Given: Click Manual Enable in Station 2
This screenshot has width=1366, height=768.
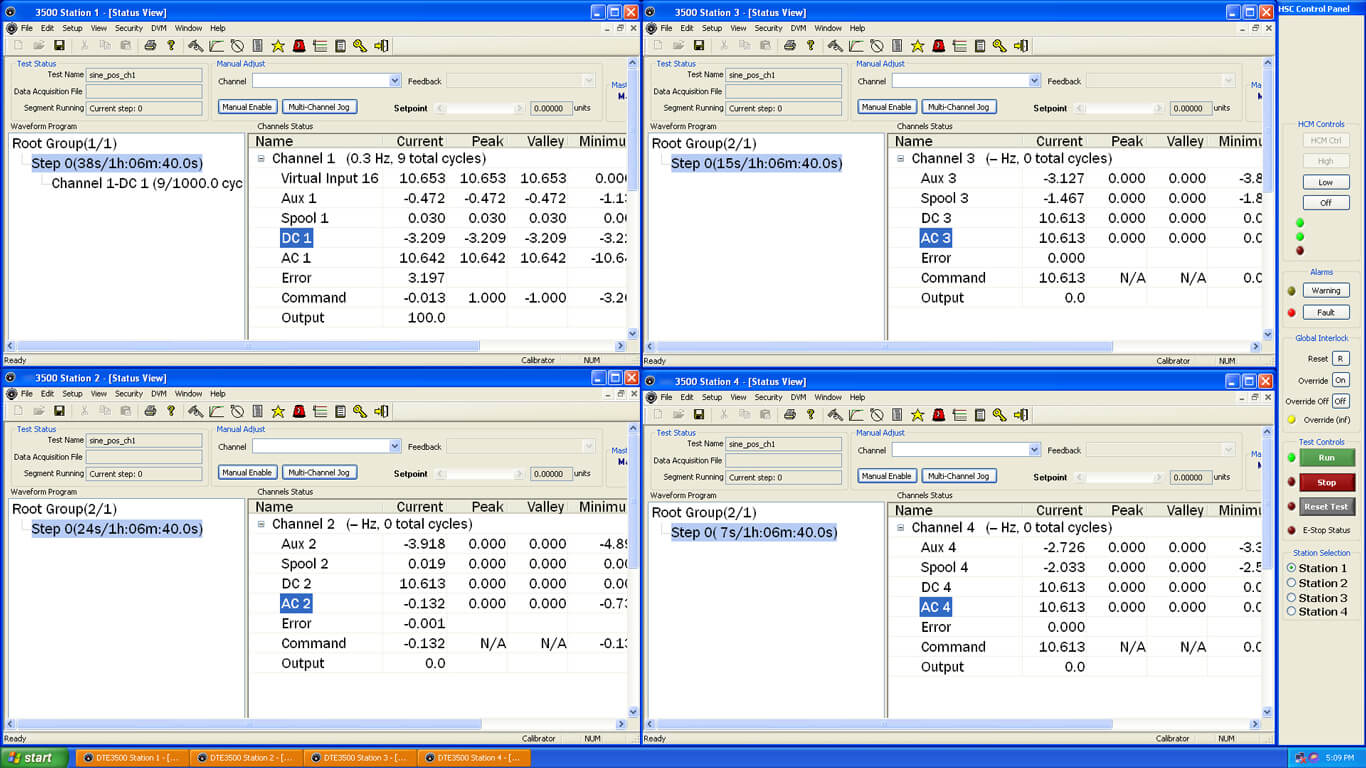Looking at the screenshot, I should click(247, 472).
